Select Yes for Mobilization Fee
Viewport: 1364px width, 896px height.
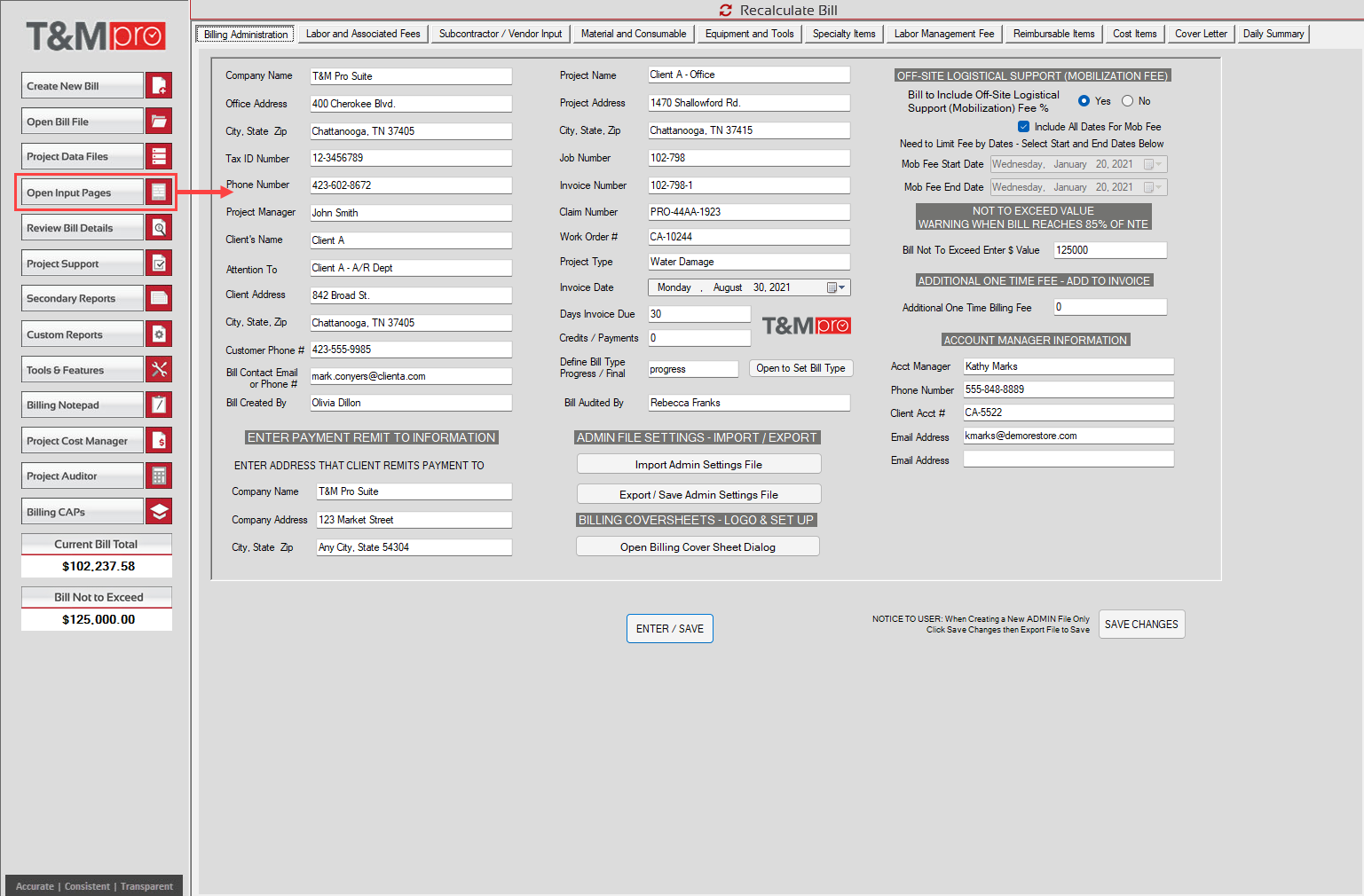[x=1084, y=101]
